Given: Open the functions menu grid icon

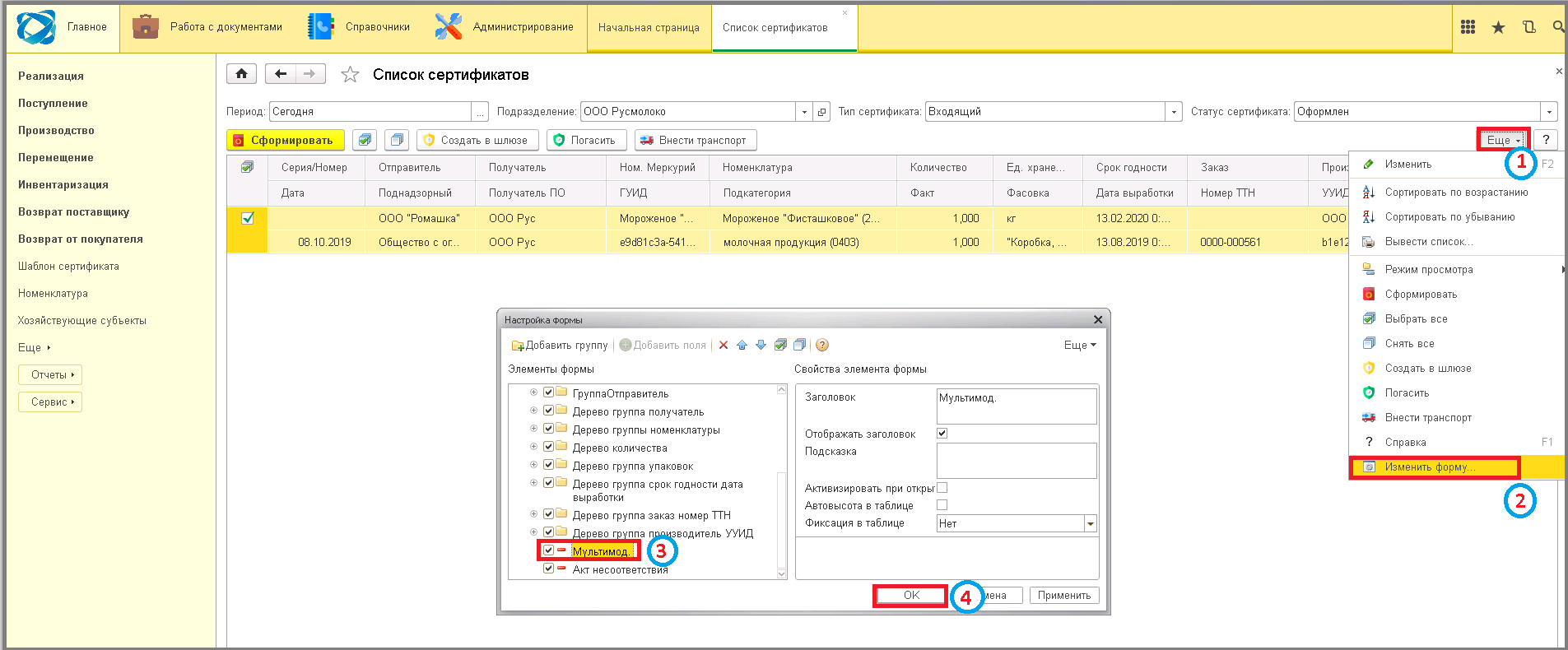Looking at the screenshot, I should pos(1468,27).
